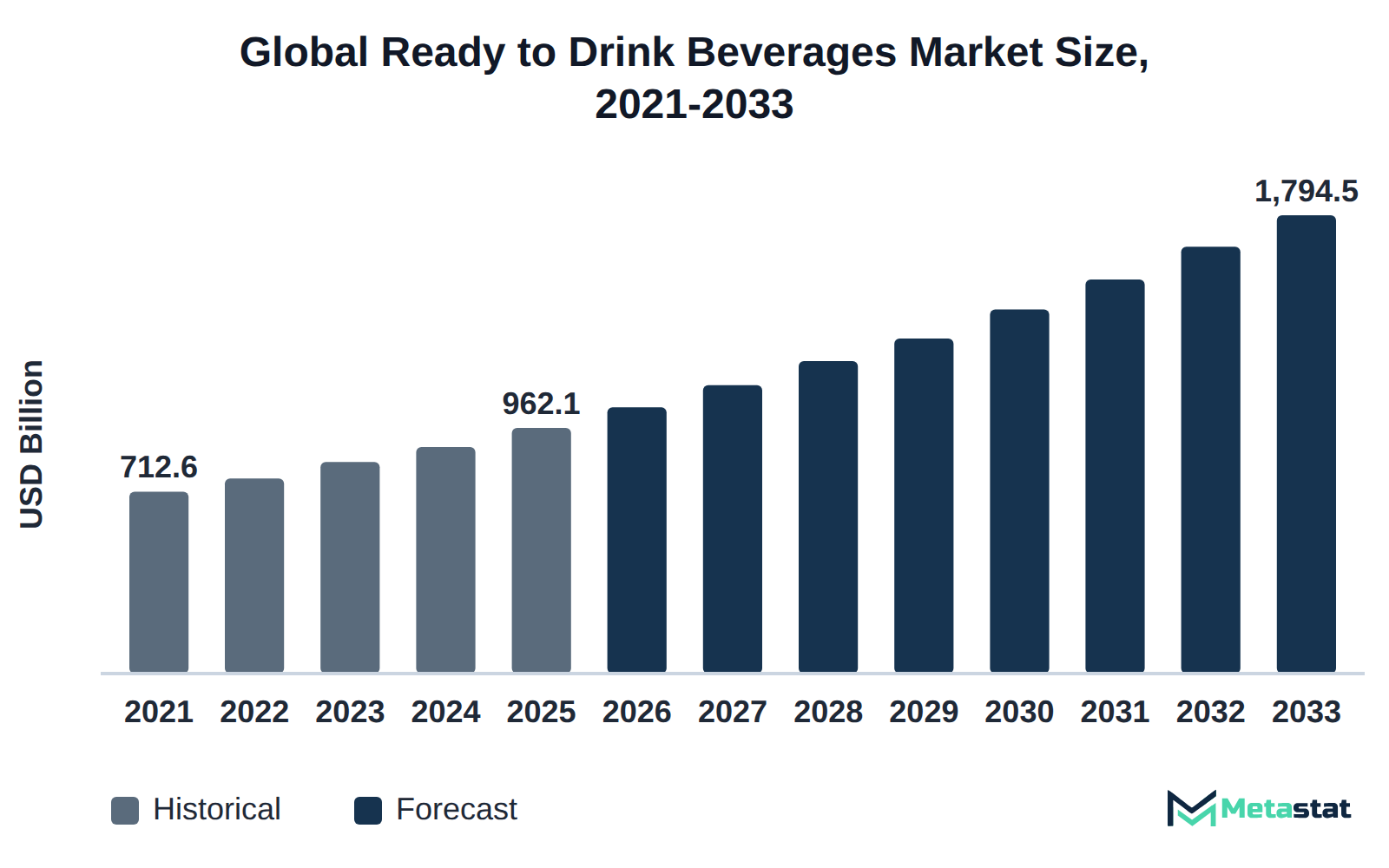Select the bar for 2024
Screen dimensions: 1389x868
tap(445, 559)
